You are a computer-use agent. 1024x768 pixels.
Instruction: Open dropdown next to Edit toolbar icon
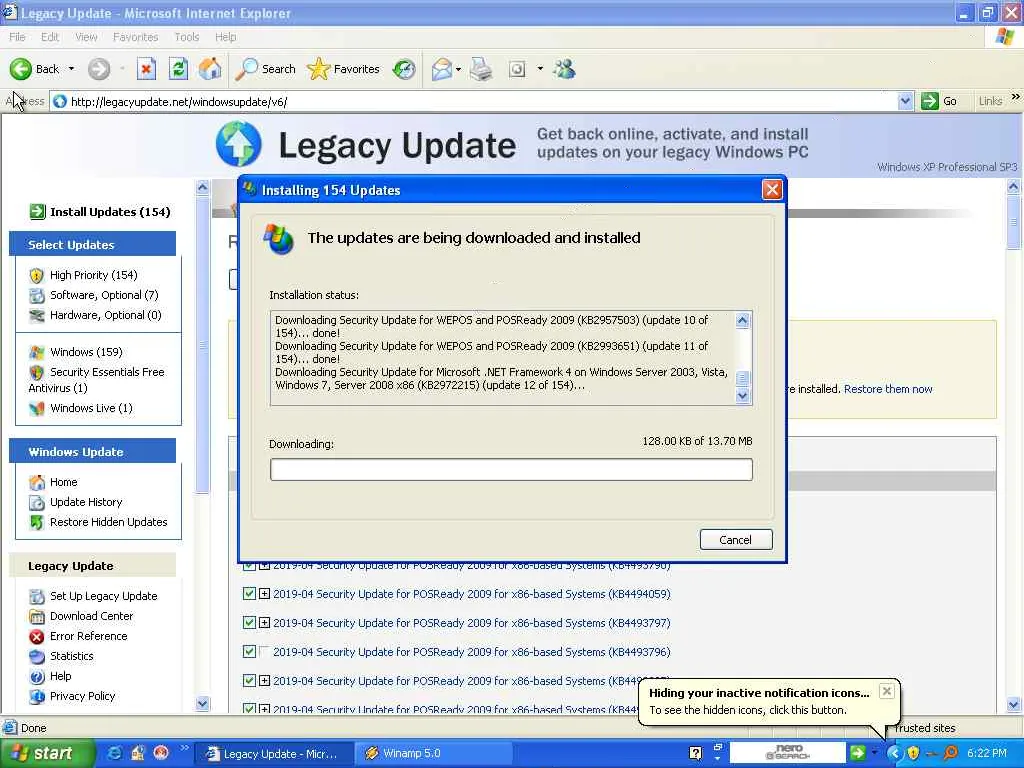(x=540, y=69)
